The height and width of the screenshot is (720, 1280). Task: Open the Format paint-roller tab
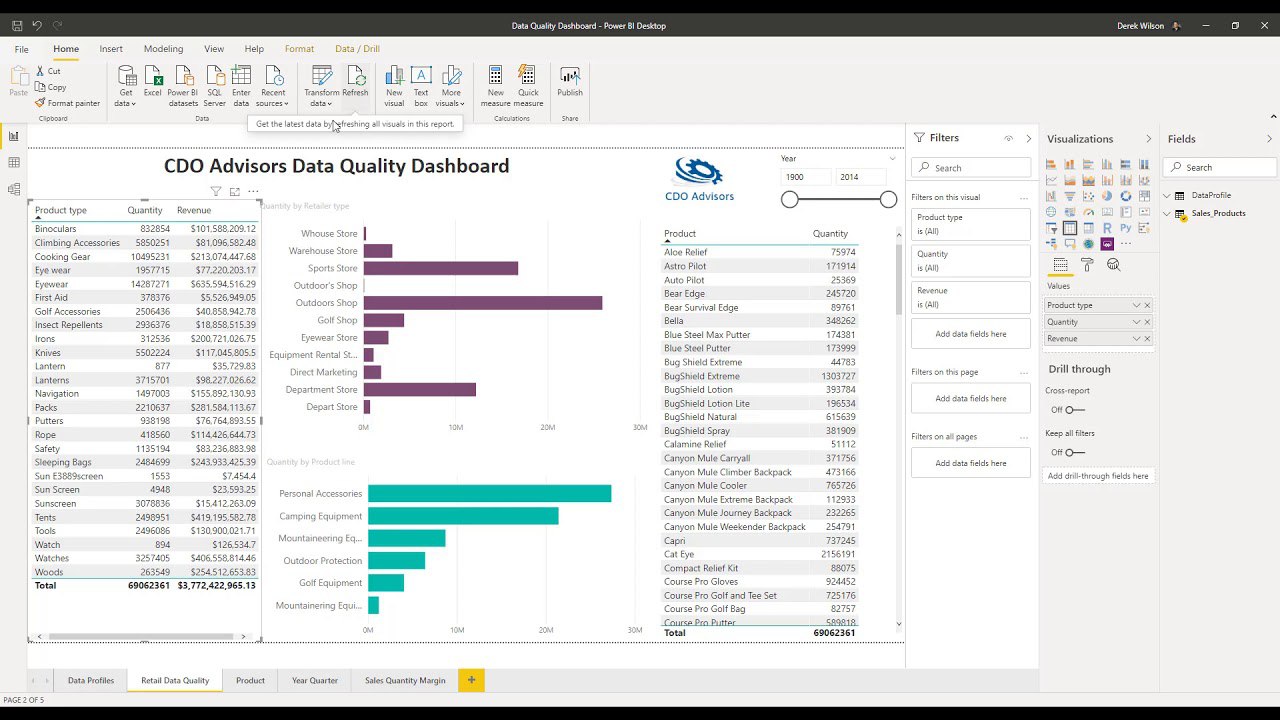1087,265
